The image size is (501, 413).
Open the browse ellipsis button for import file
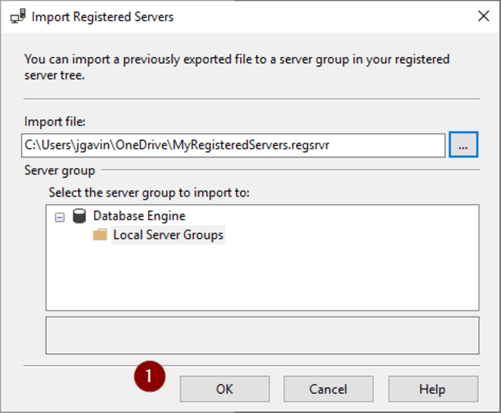click(x=463, y=145)
